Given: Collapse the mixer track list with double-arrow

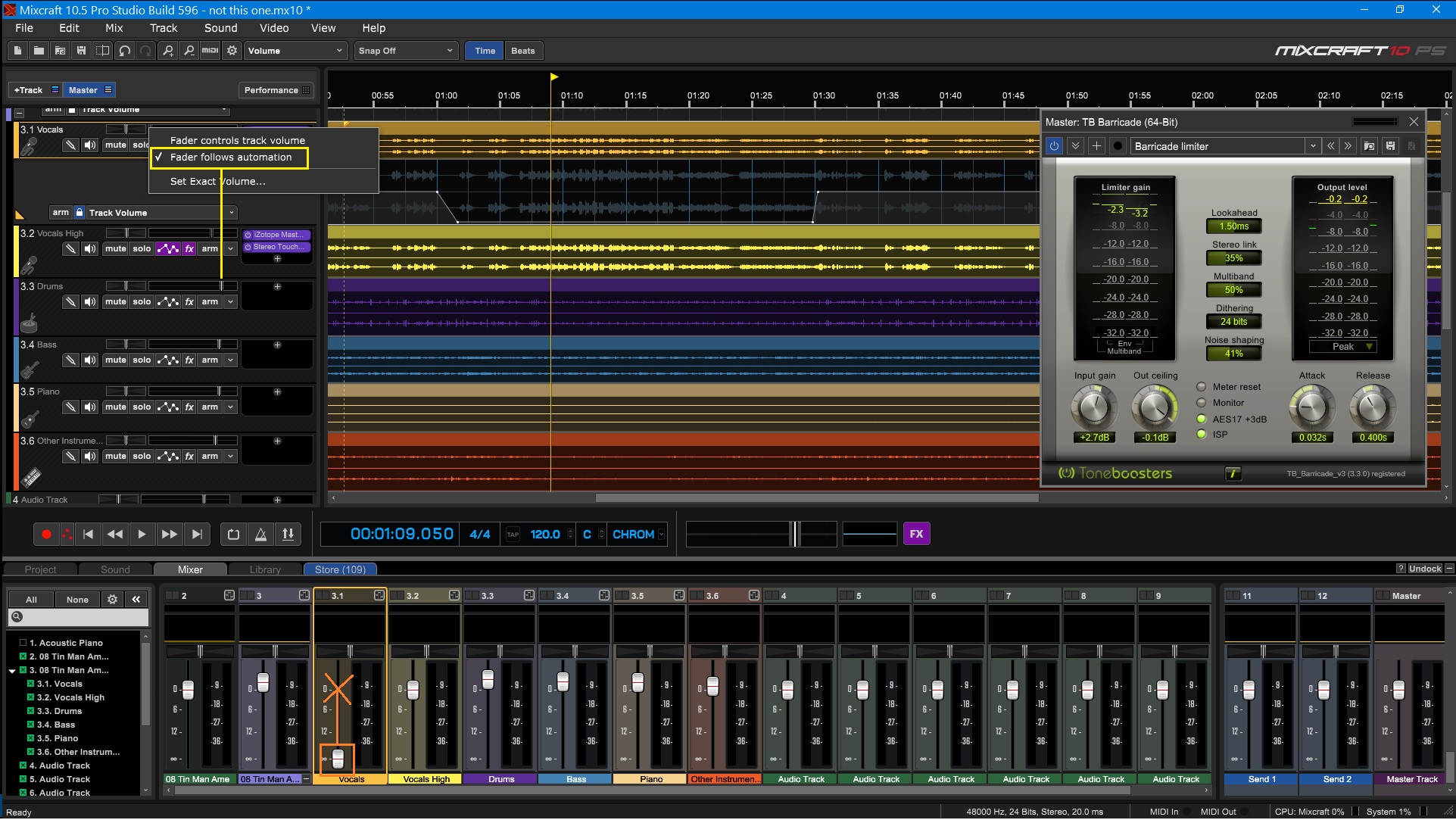Looking at the screenshot, I should tap(136, 599).
